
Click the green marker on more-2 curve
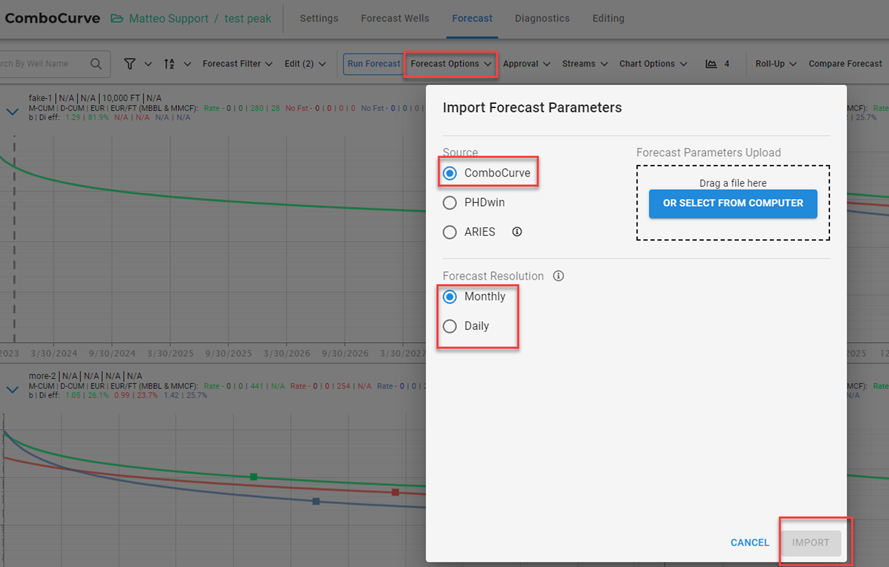[254, 477]
